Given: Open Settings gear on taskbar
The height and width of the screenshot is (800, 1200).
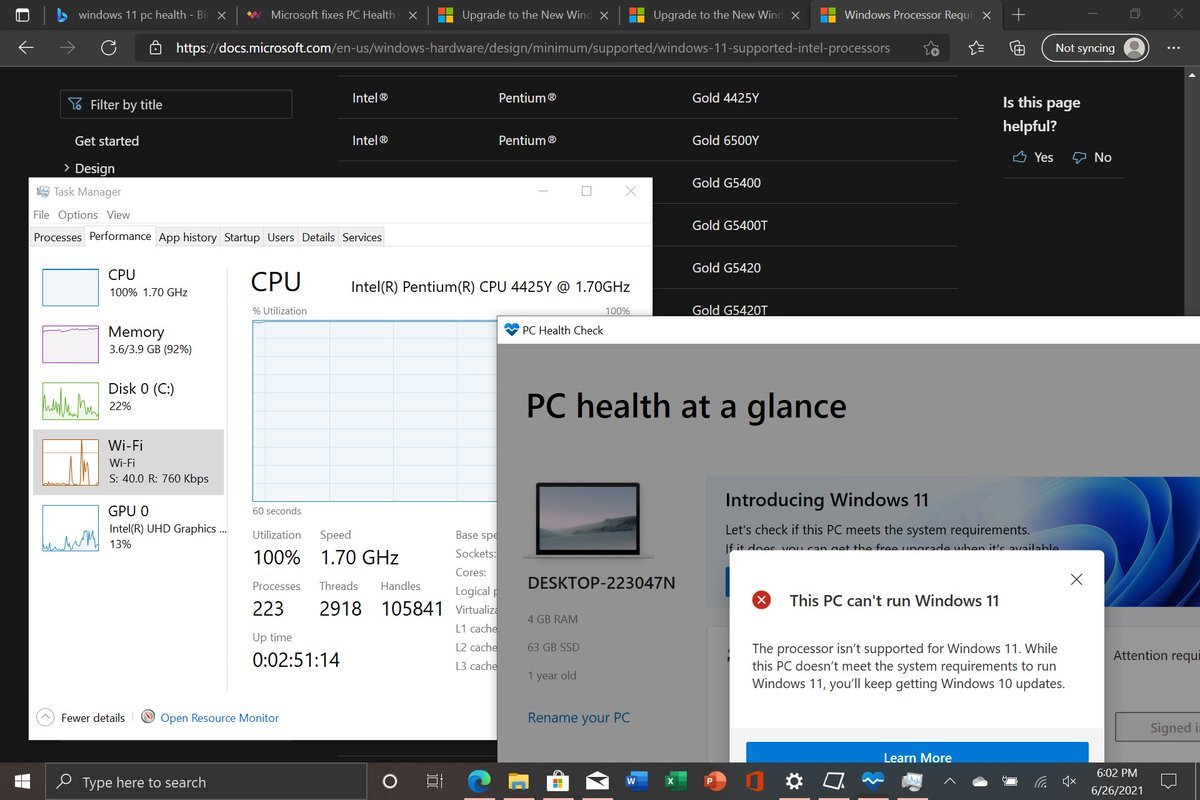Looking at the screenshot, I should pos(794,781).
